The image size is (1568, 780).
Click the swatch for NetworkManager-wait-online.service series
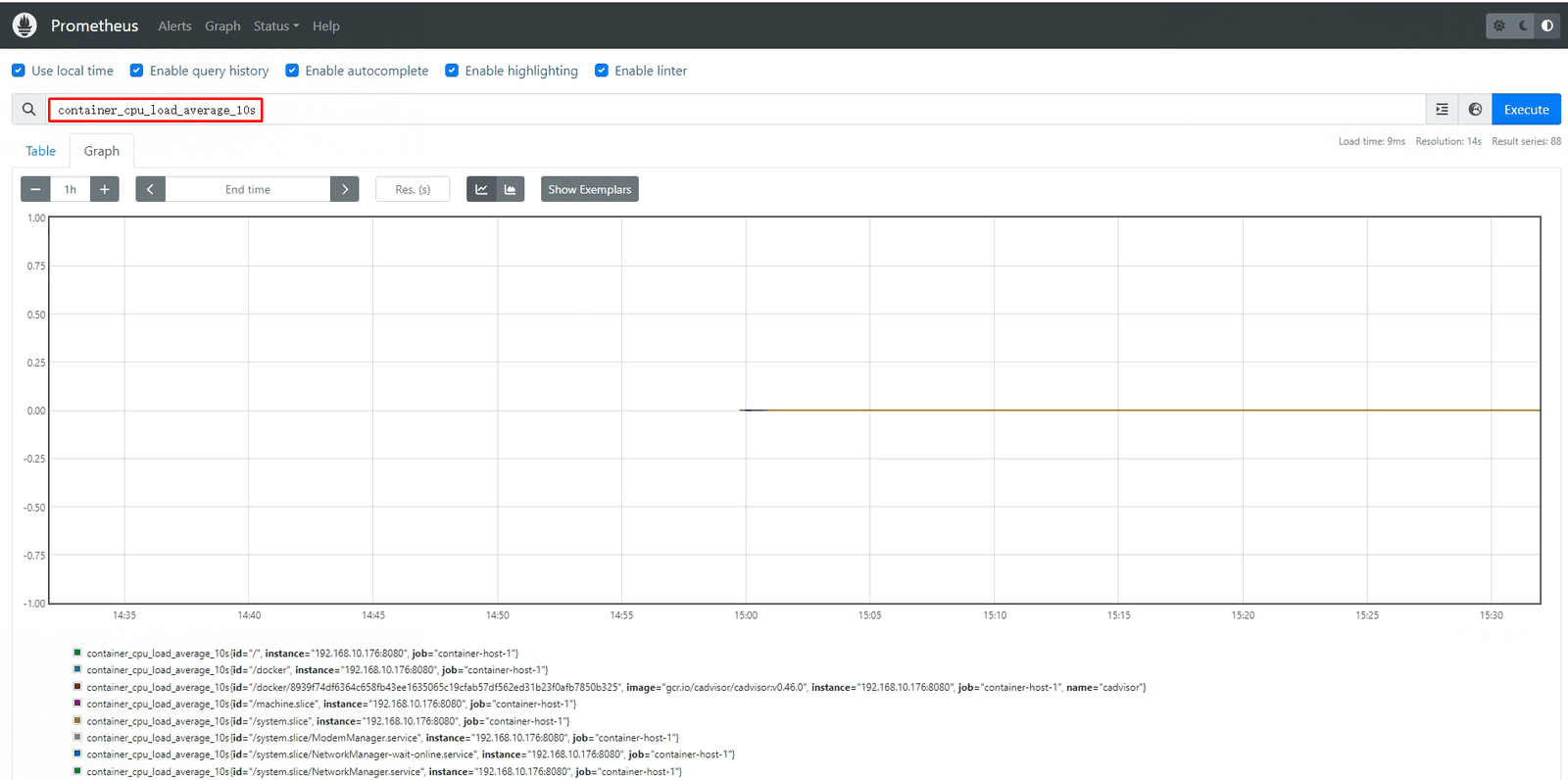coord(77,754)
